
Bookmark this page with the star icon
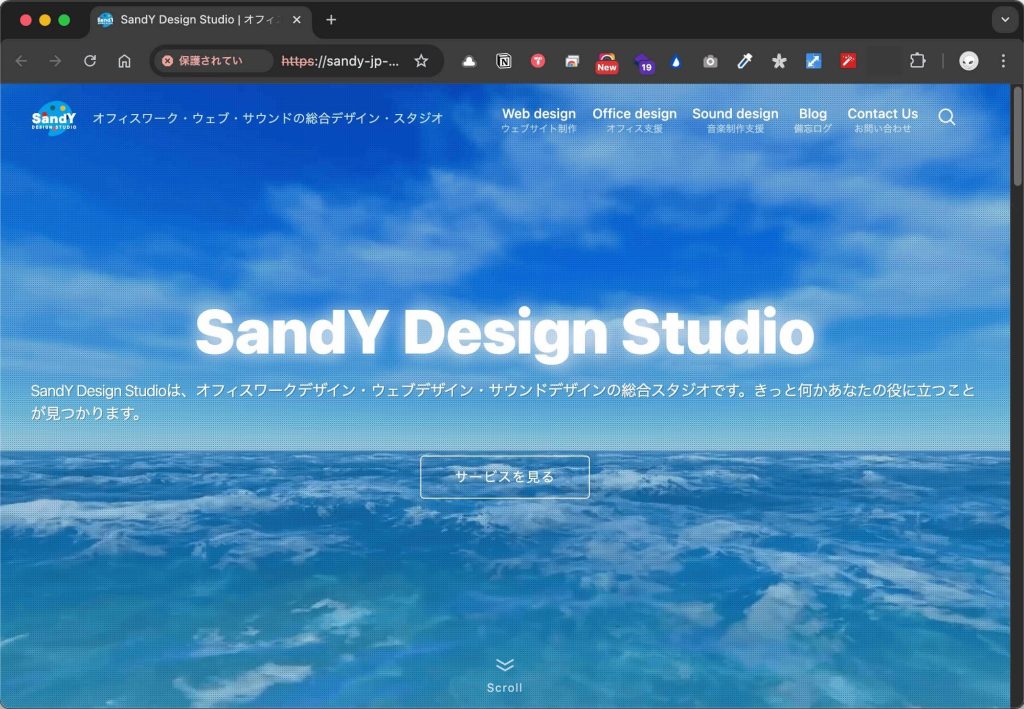click(x=421, y=61)
